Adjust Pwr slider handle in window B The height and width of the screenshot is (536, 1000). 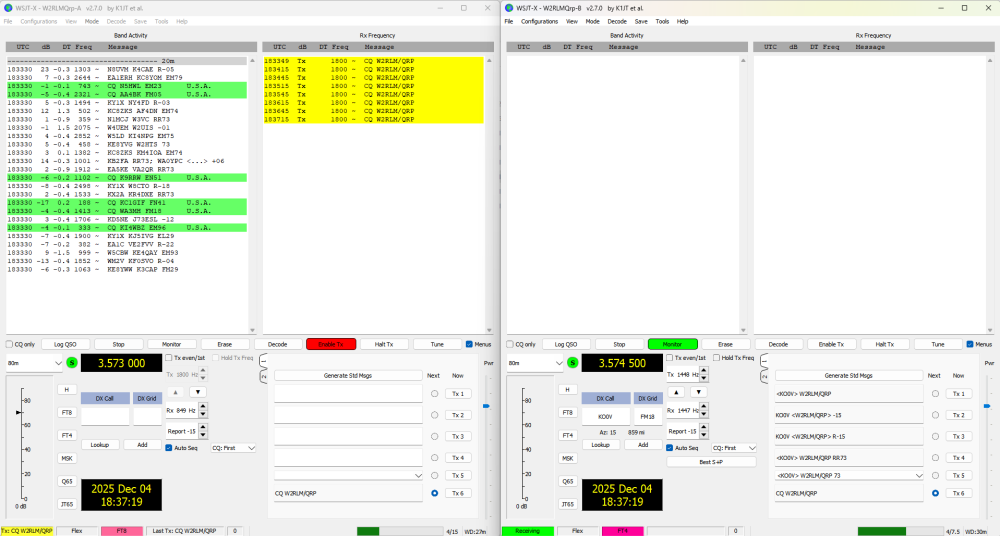pyautogui.click(x=987, y=406)
